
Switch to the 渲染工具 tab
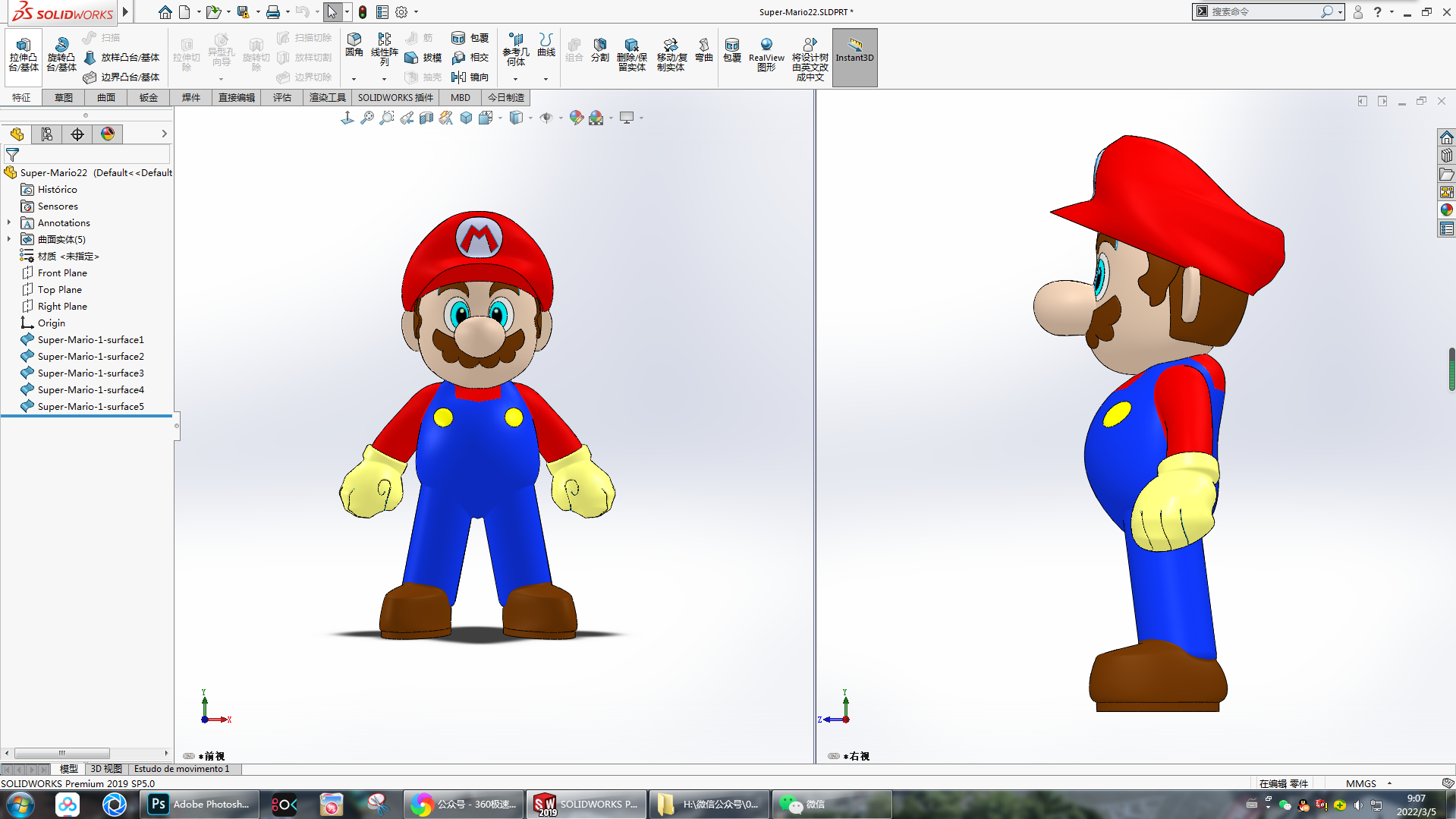(328, 98)
